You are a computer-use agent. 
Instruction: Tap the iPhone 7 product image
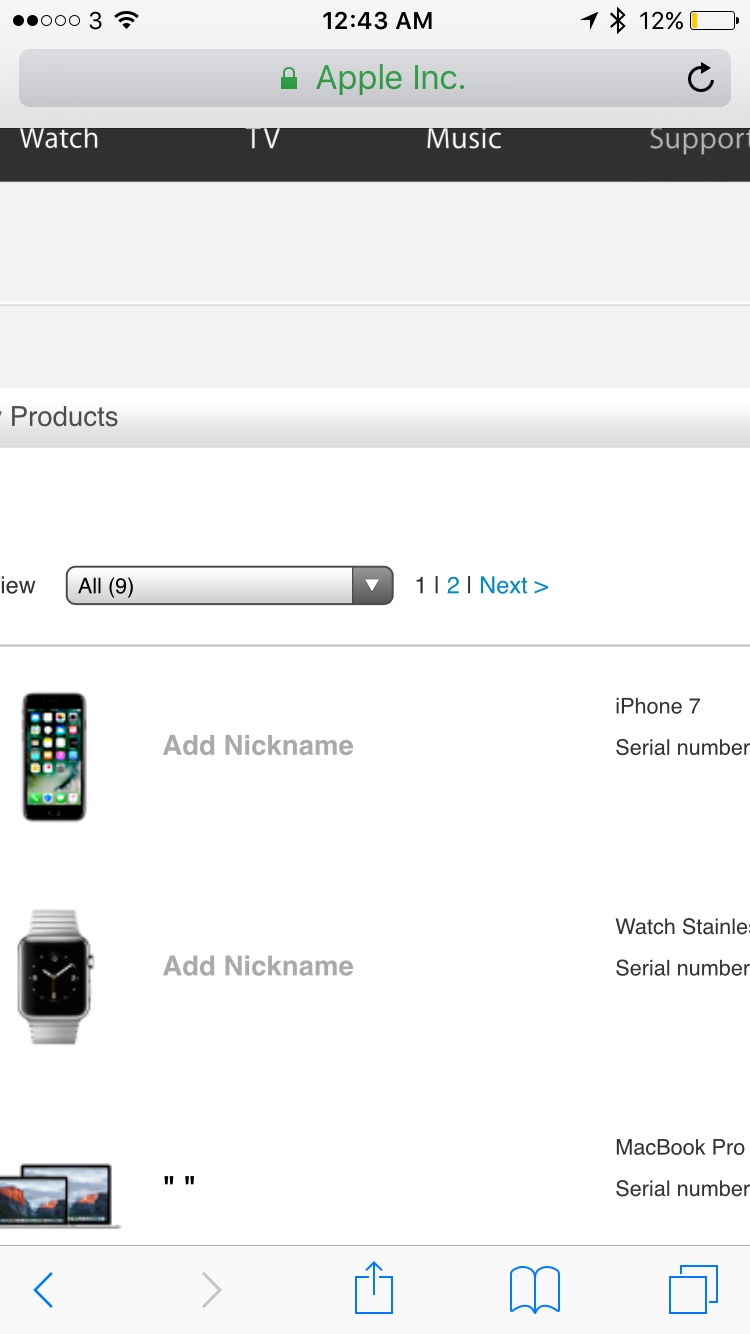(55, 757)
